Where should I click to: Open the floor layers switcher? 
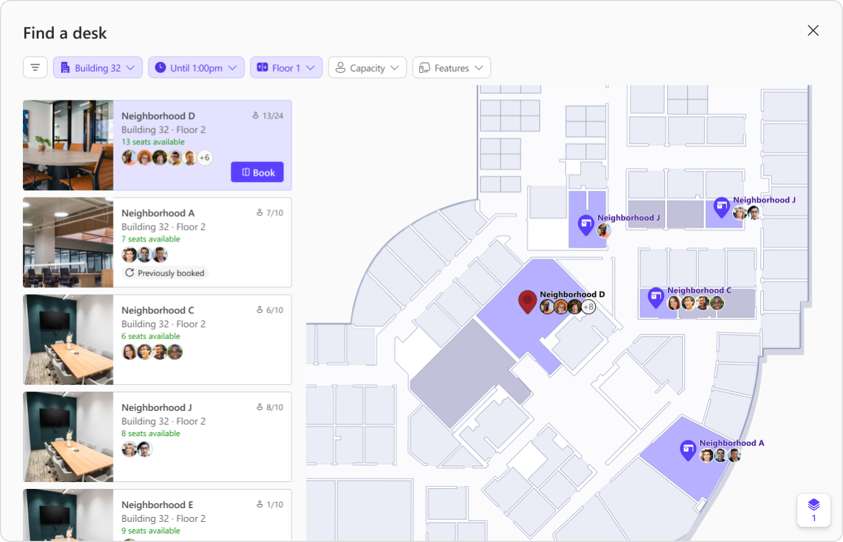pyautogui.click(x=813, y=509)
